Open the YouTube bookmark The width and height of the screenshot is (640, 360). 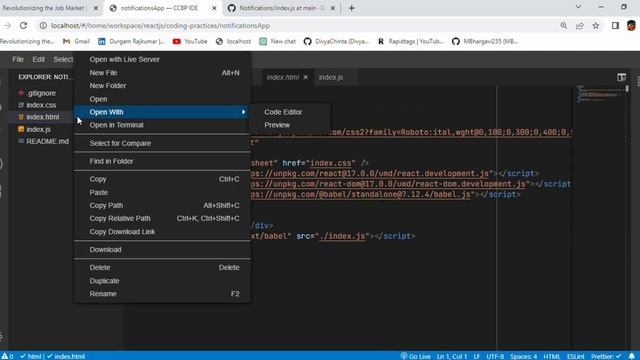[190, 41]
